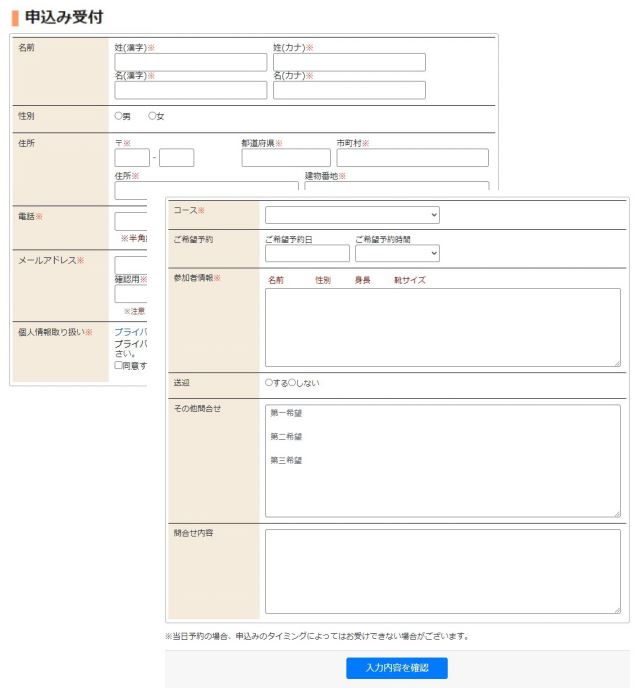The image size is (642, 699).
Task: Click the 個人情報取り扱い row label
Action: pos(55,332)
